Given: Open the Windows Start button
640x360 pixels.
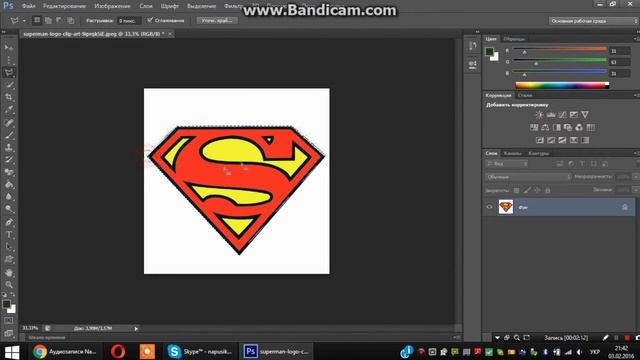Looking at the screenshot, I should 11,352.
